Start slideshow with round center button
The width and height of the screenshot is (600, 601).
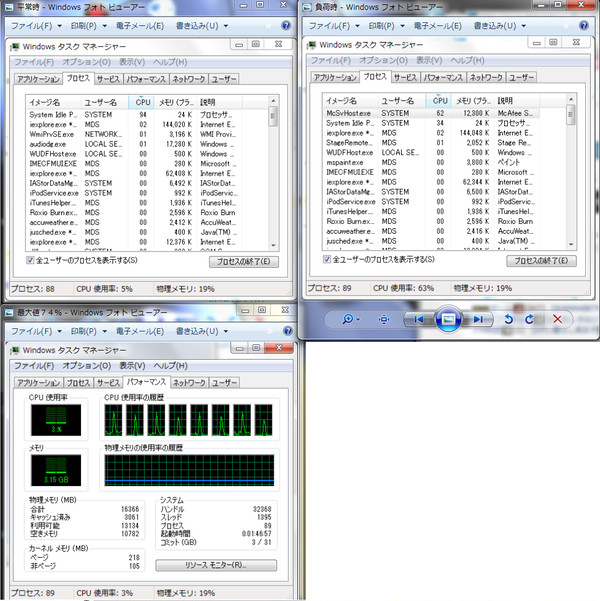(448, 319)
